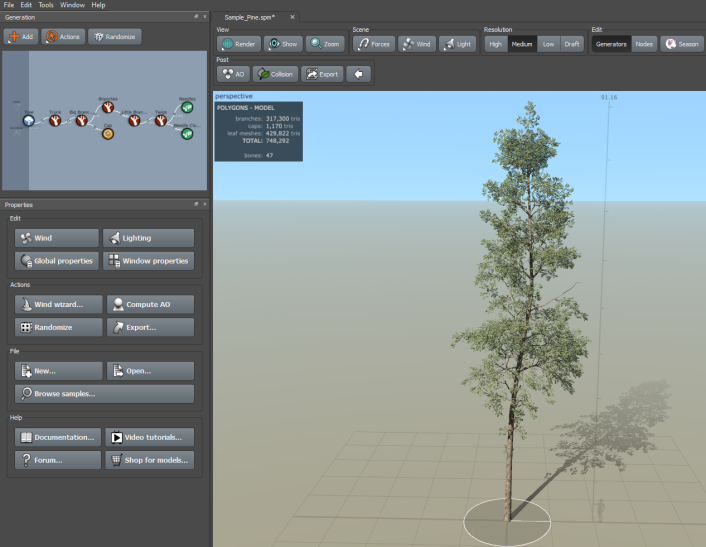
Task: Click the AO post-processing button
Action: point(233,74)
